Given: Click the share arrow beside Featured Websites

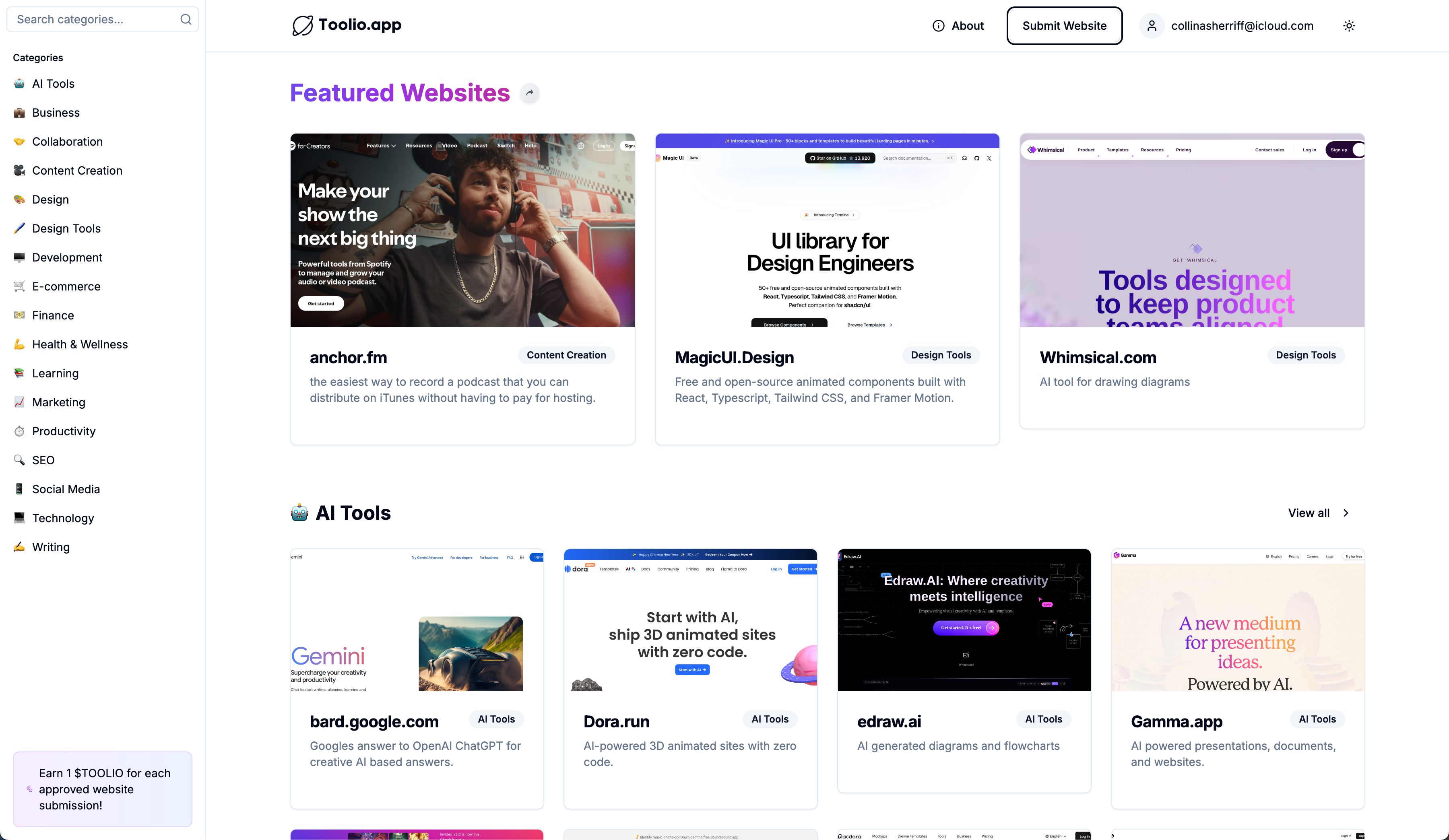Looking at the screenshot, I should (530, 93).
